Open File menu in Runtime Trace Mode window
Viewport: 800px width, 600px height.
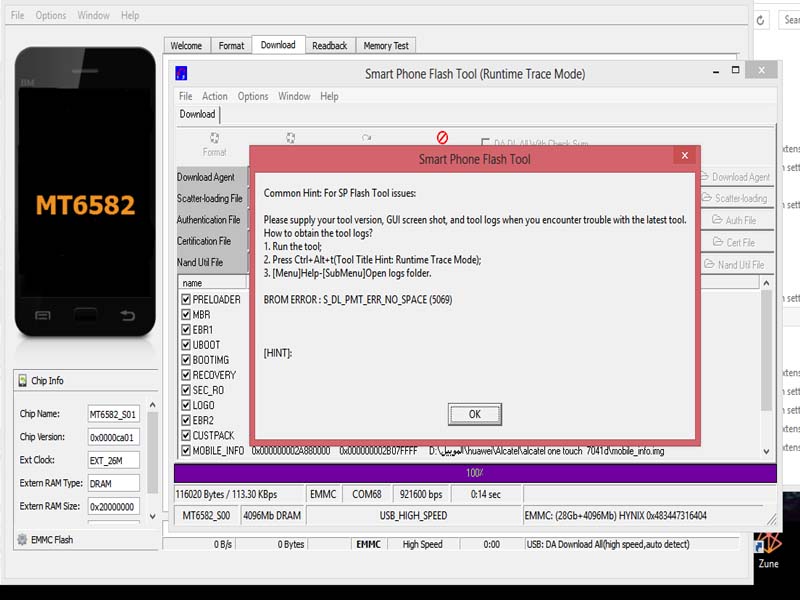coord(185,96)
